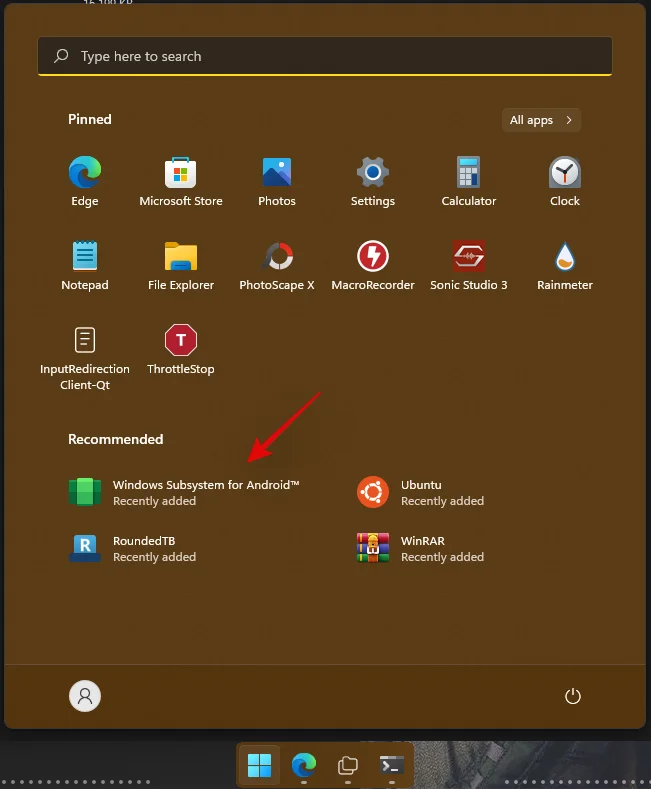Open Edge from the taskbar
Viewport: 651px width, 789px height.
(303, 765)
